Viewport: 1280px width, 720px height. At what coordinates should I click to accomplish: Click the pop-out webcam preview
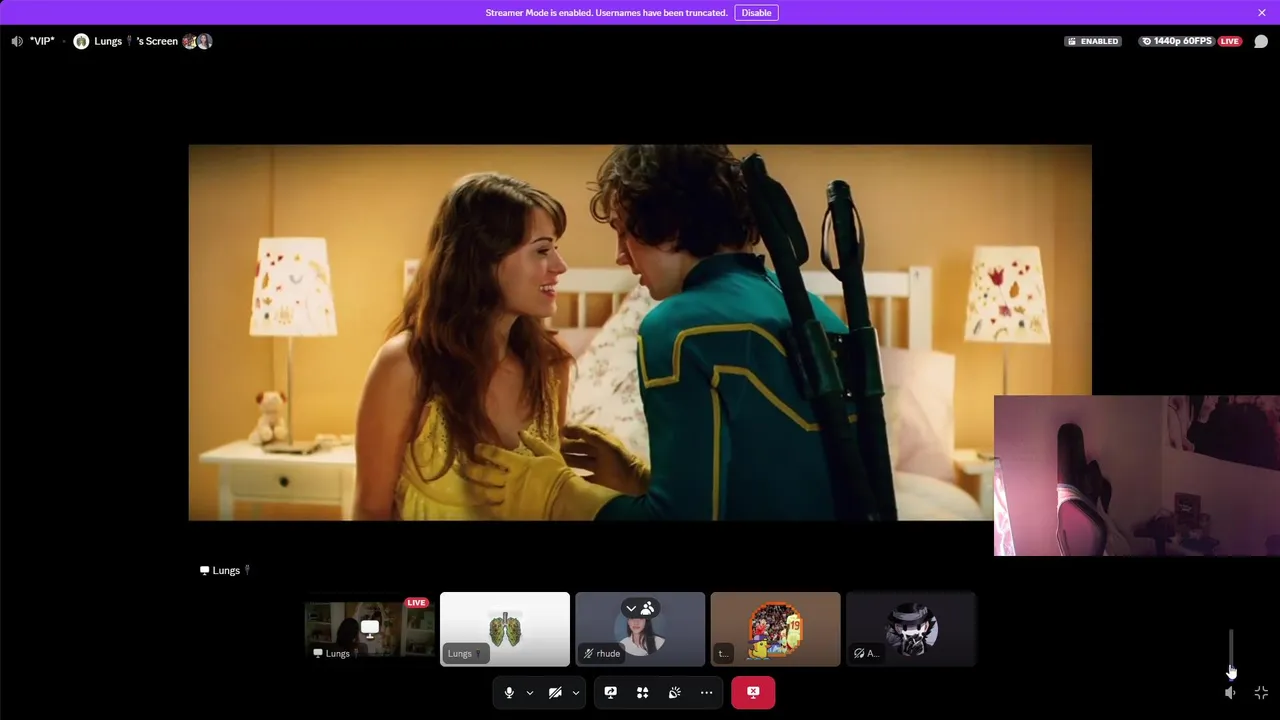click(x=1137, y=475)
